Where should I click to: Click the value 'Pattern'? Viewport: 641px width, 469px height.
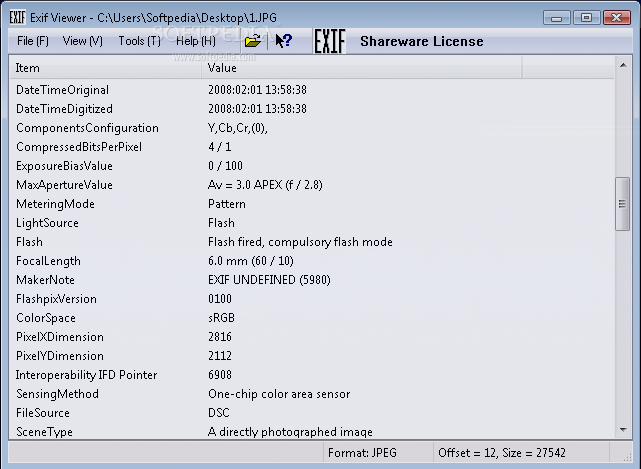coord(226,204)
